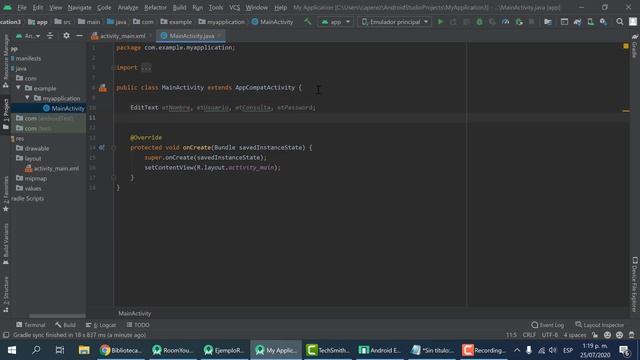Hide the project panel with minus icon
Screen dimensions: 640x360
point(79,36)
